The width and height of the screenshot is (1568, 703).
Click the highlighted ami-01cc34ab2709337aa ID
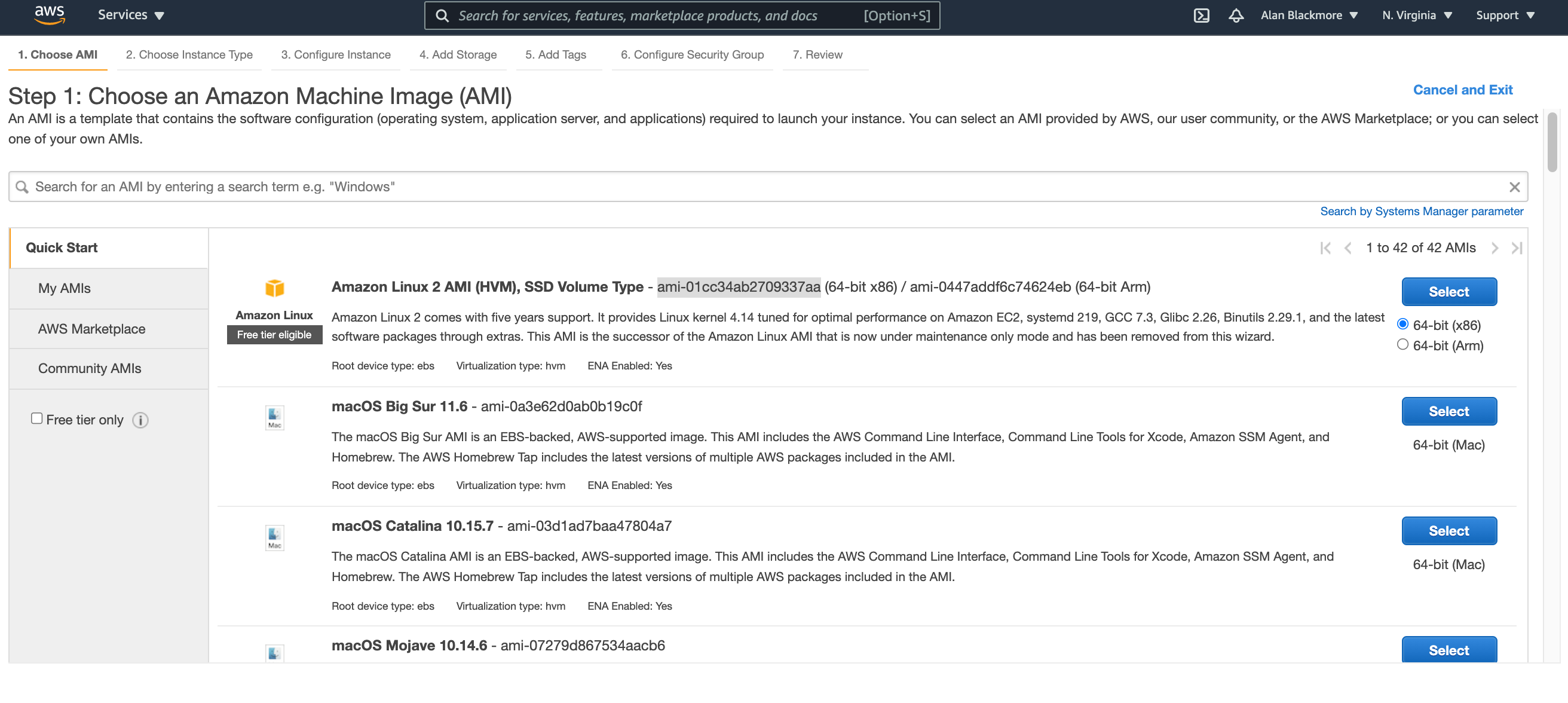[x=739, y=286]
